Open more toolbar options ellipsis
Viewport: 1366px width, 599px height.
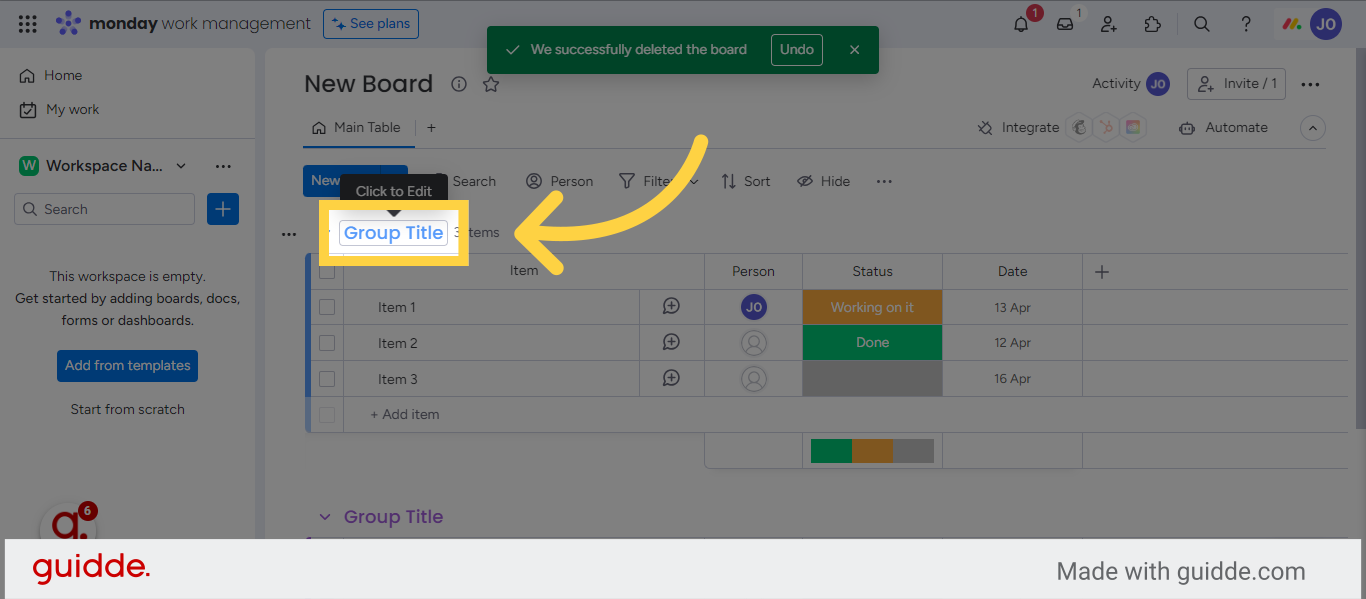click(x=884, y=181)
